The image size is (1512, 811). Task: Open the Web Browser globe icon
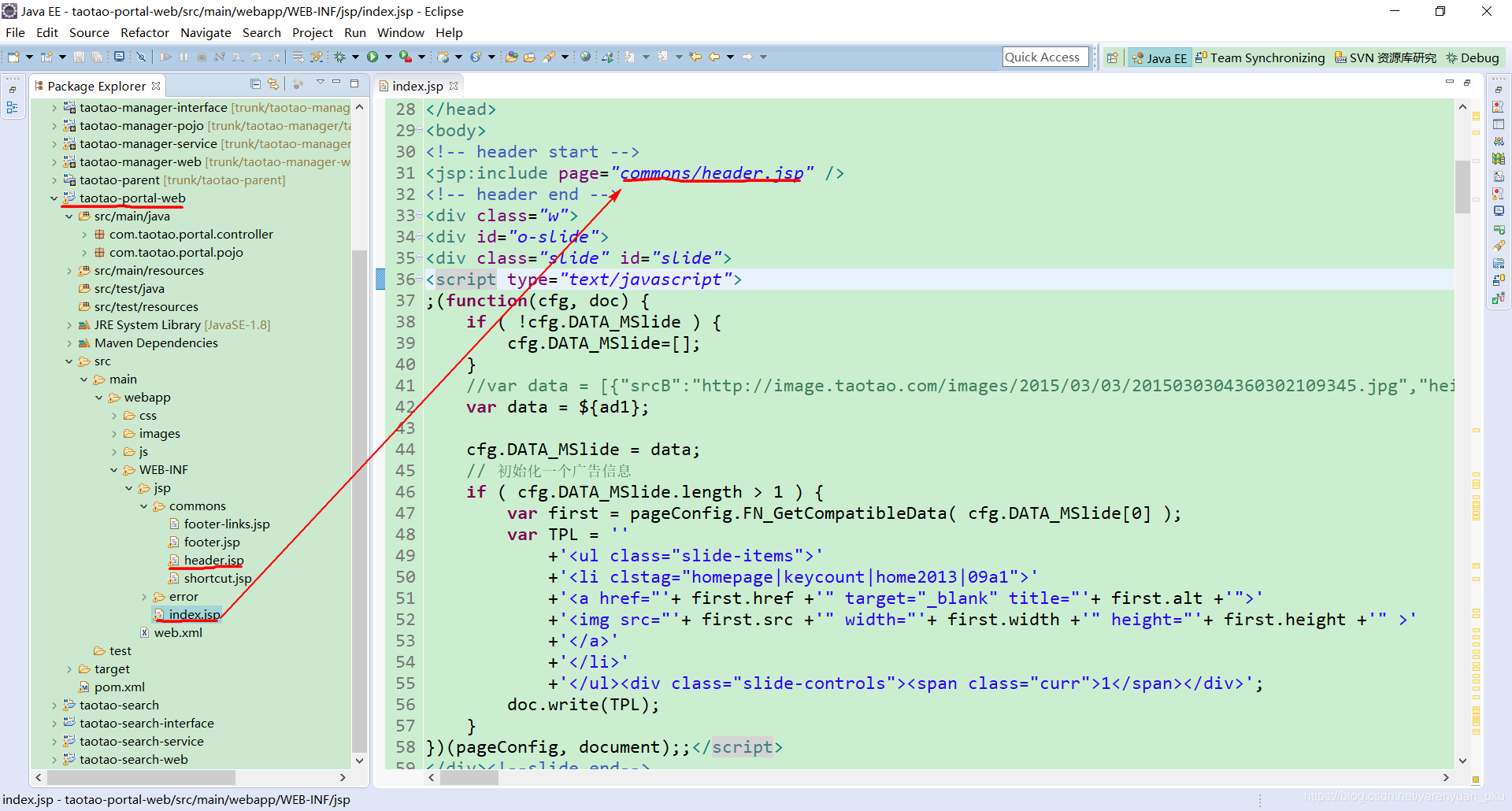pyautogui.click(x=585, y=57)
